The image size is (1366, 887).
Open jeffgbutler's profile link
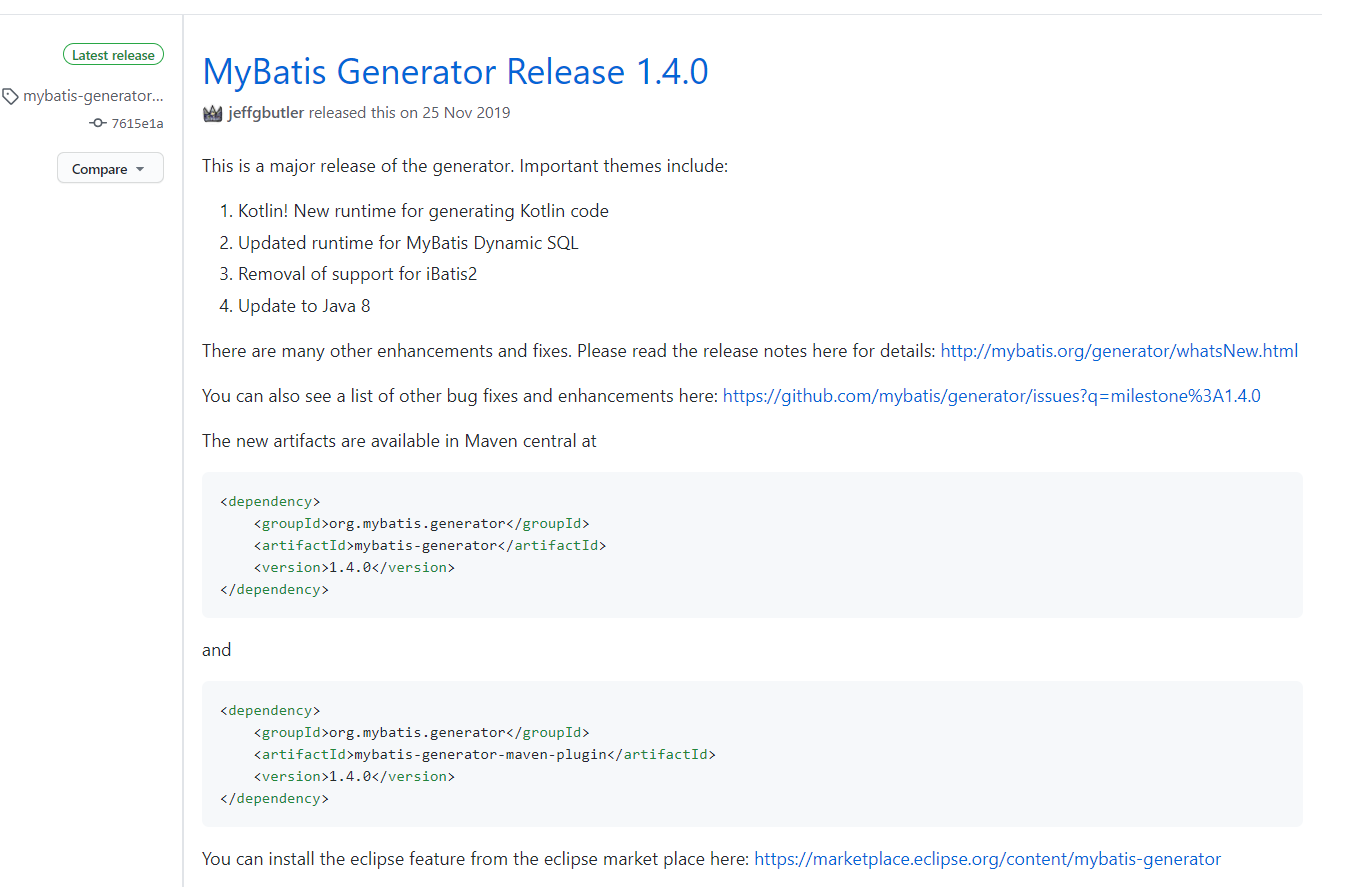click(266, 113)
